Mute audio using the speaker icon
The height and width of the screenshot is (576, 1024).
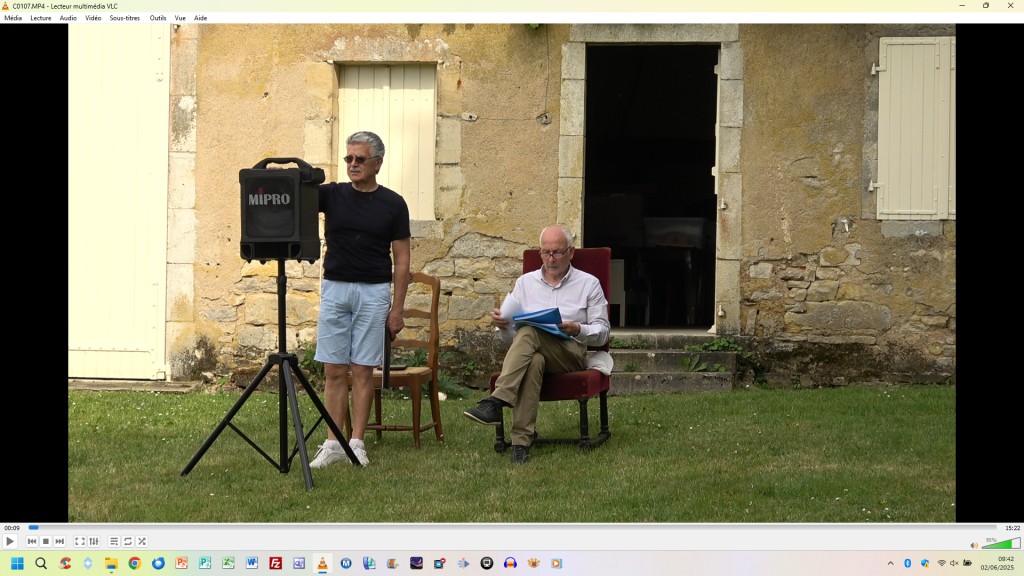[x=974, y=545]
